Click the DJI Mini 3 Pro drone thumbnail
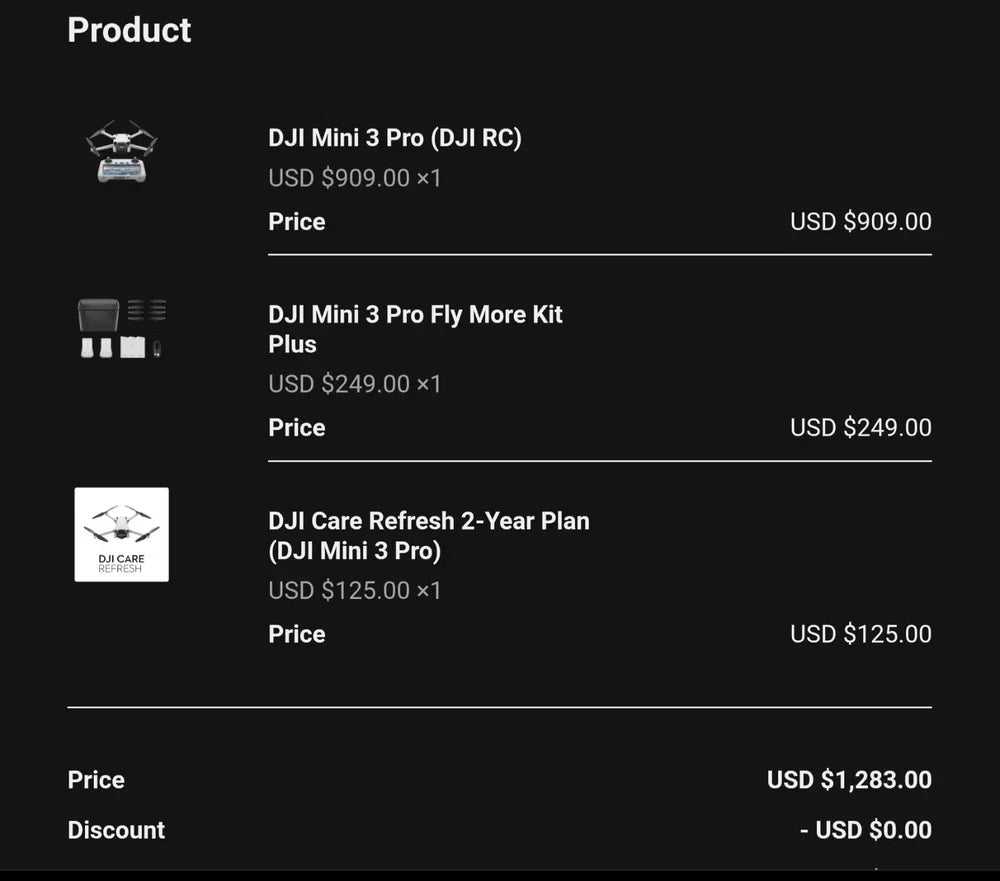The image size is (1000, 881). (x=121, y=151)
